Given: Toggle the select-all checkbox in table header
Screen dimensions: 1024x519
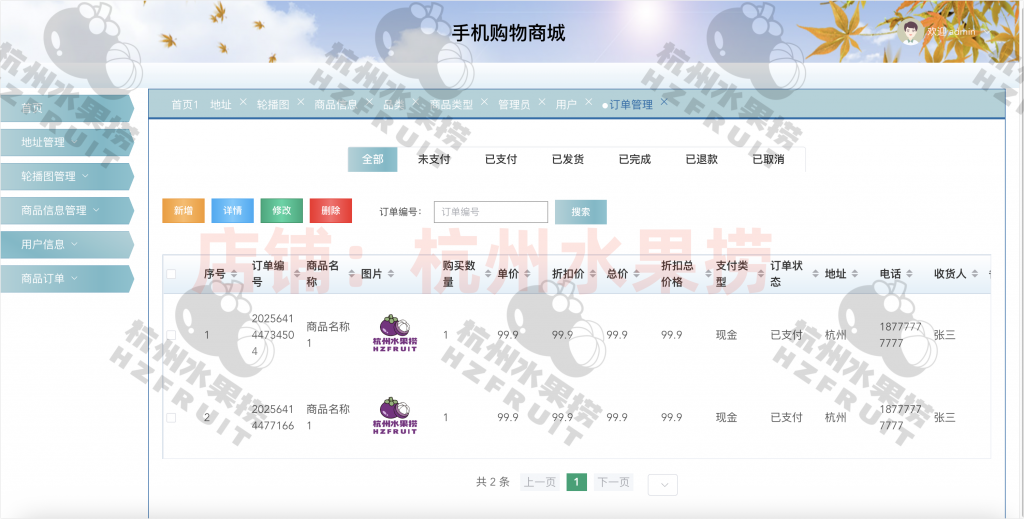Looking at the screenshot, I should 171,274.
